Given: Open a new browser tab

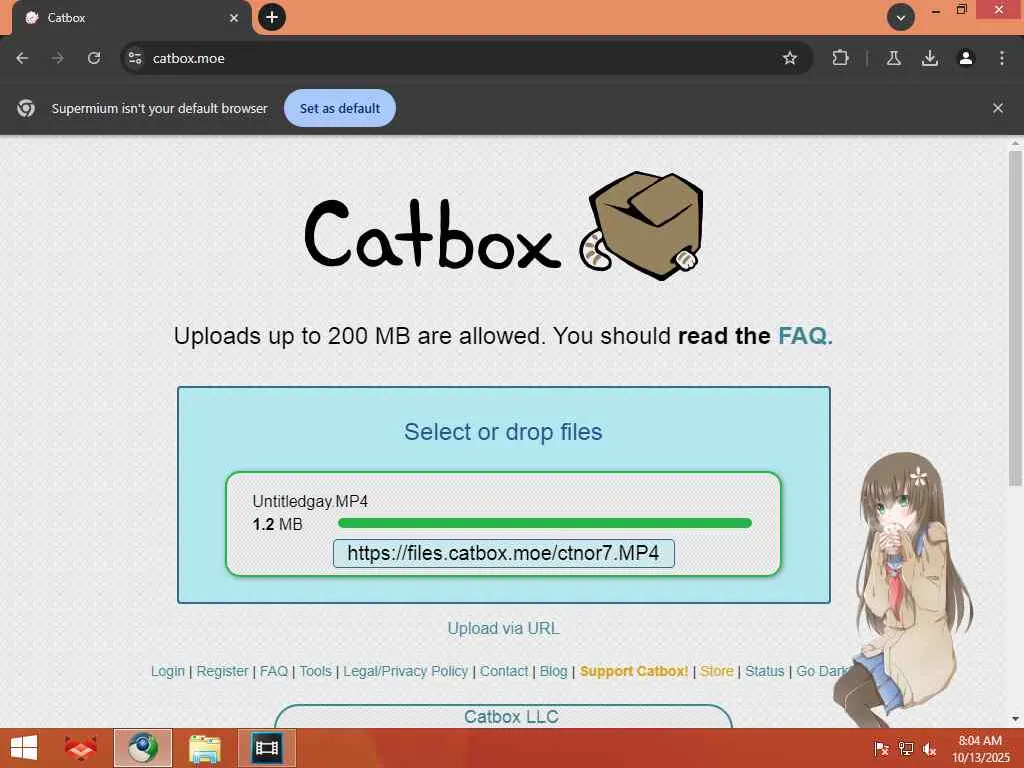Looking at the screenshot, I should click(x=272, y=18).
